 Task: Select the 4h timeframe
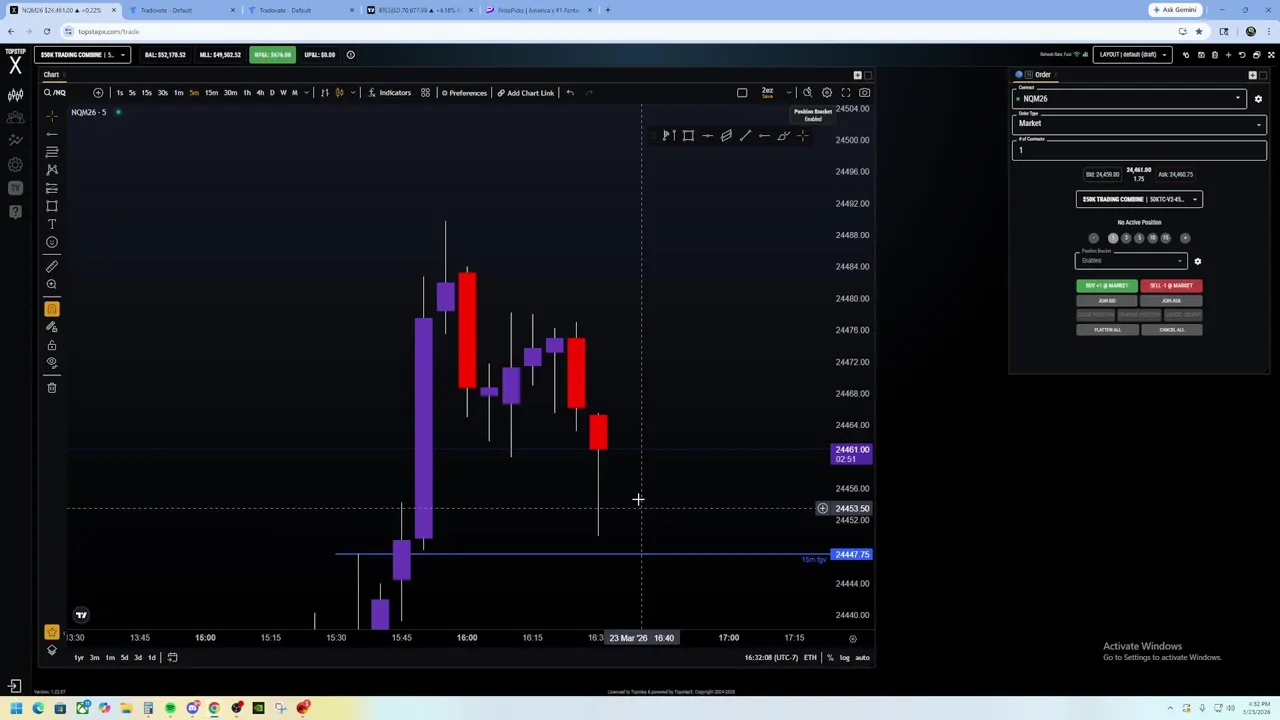(260, 93)
